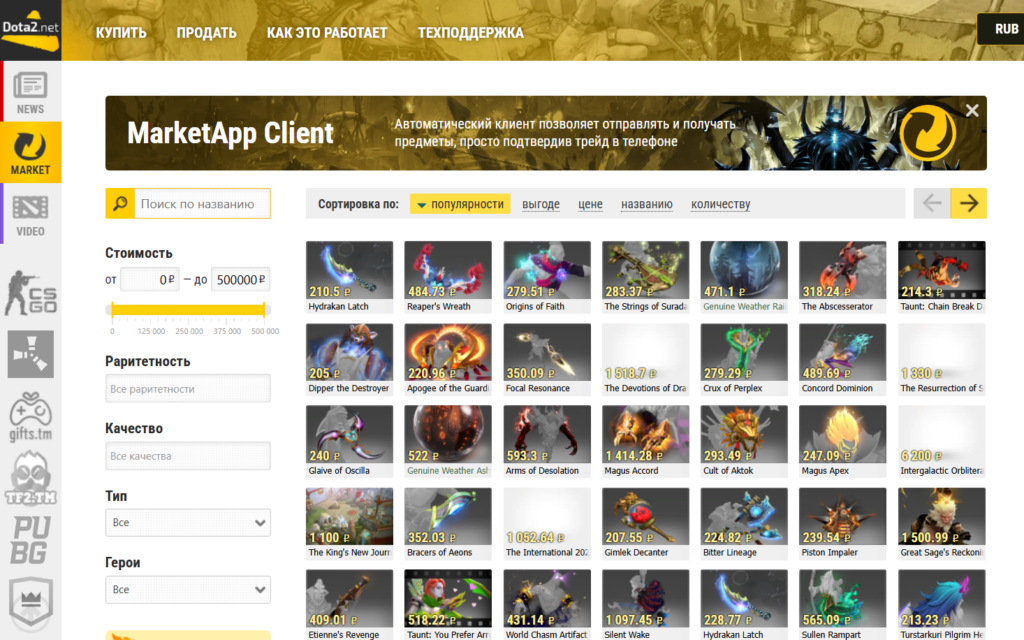Open the 471.1 ₽ Genuine Weather Rain item
The width and height of the screenshot is (1024, 640).
744,277
